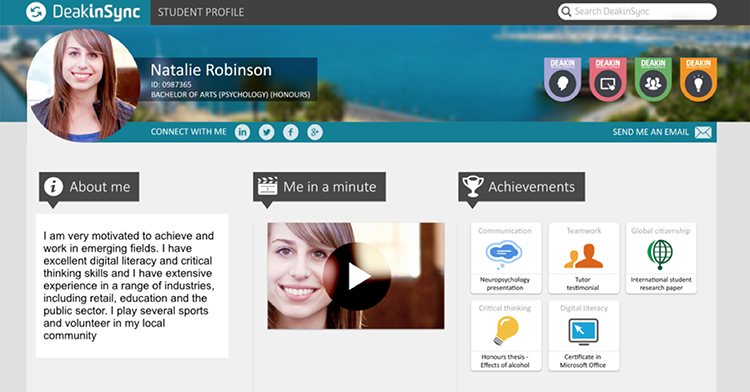Select the name Natalie Robinson
Screen dimensions: 750x392
click(211, 70)
